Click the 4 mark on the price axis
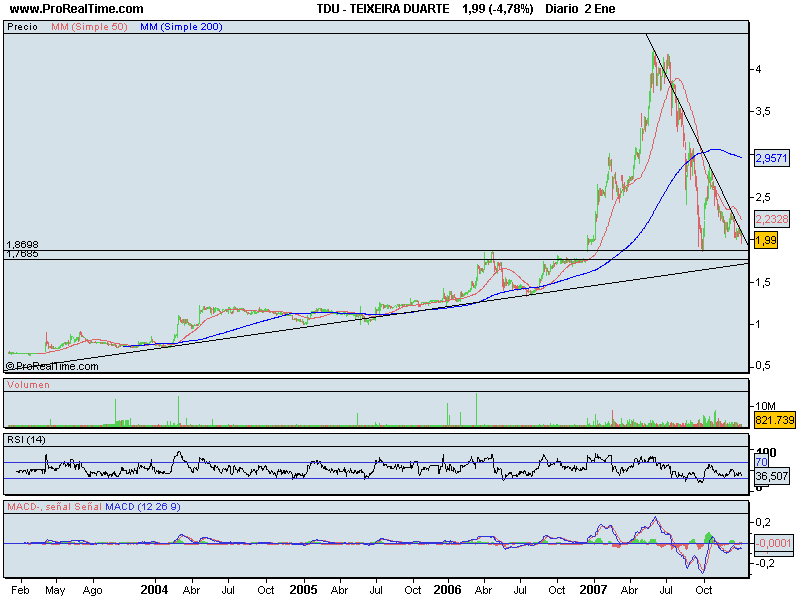This screenshot has height=600, width=800. click(x=759, y=69)
